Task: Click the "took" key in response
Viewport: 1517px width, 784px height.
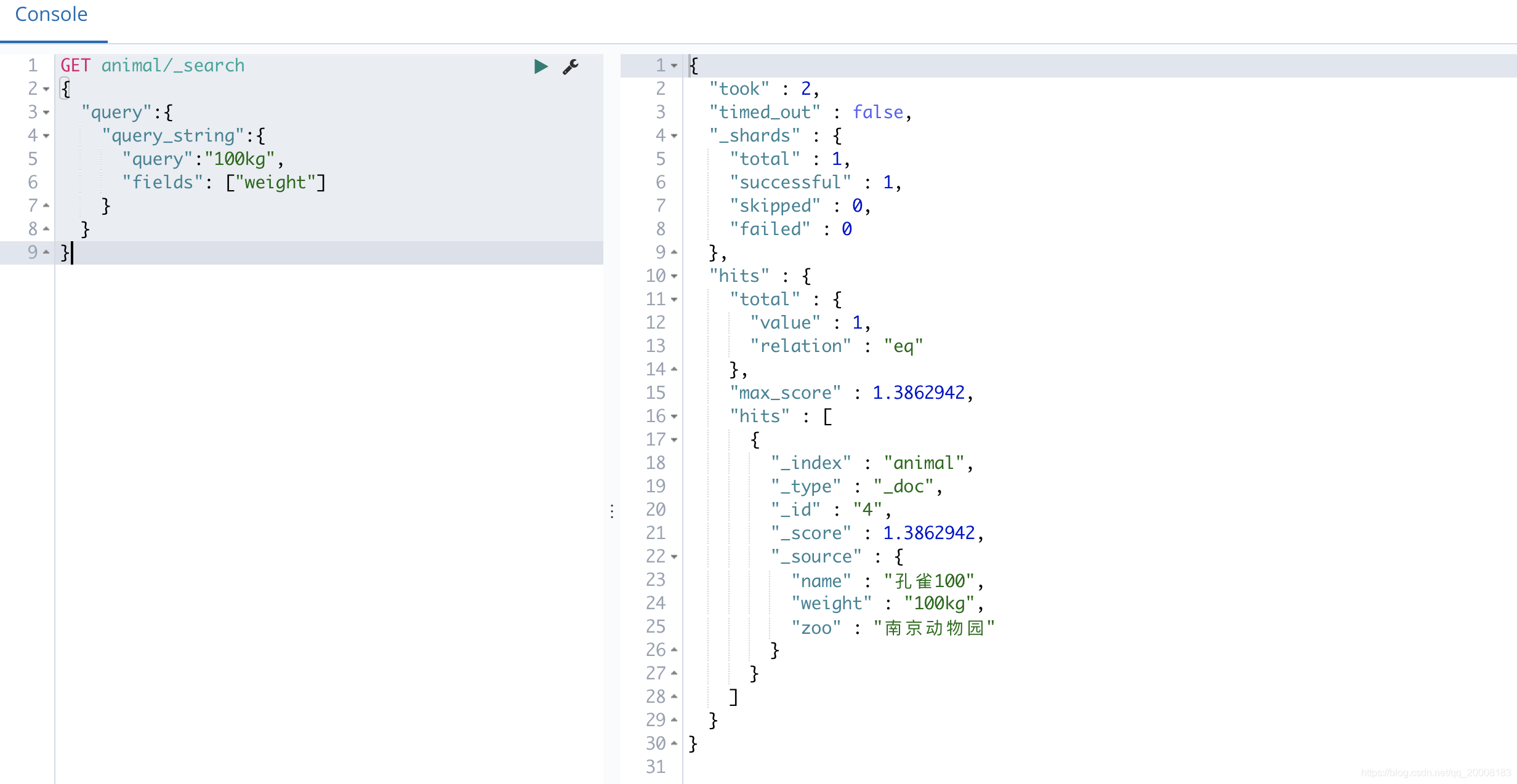Action: pos(739,89)
